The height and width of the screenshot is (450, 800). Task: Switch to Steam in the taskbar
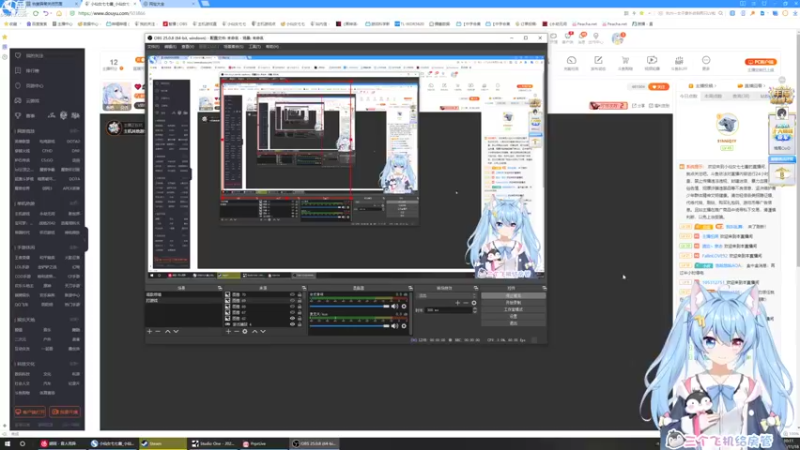click(163, 444)
